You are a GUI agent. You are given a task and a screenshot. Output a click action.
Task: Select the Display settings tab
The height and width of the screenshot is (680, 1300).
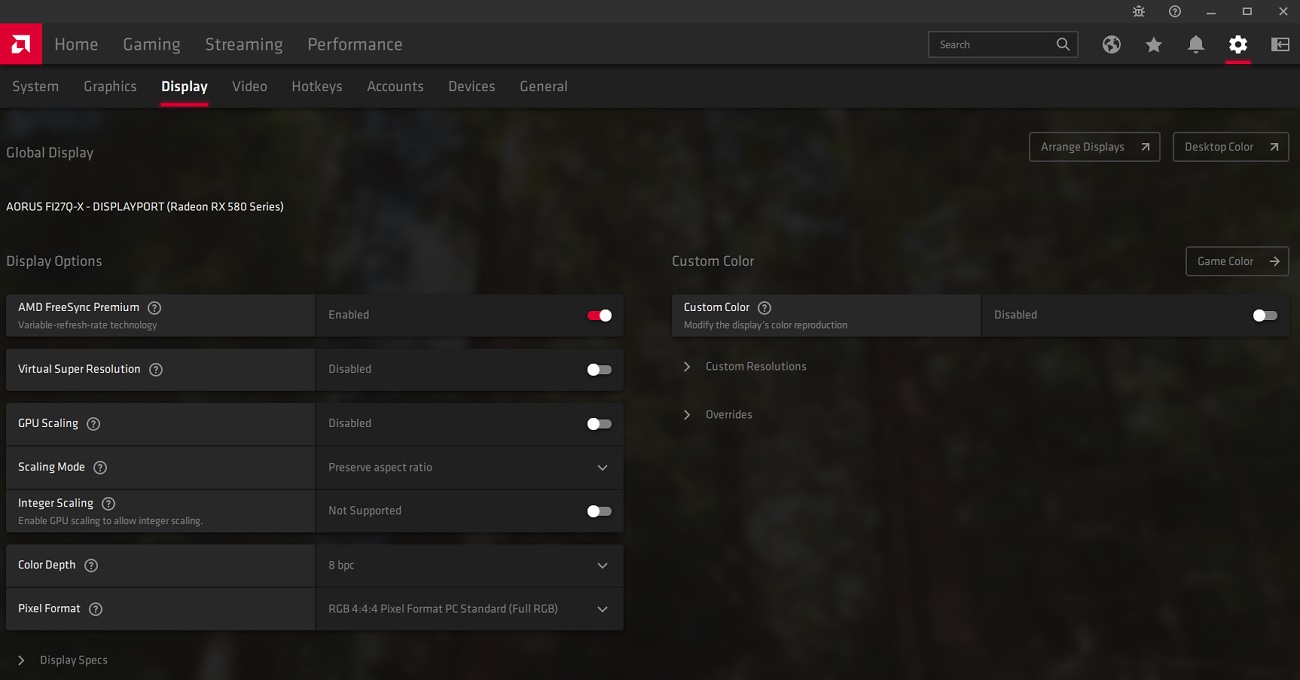pos(185,87)
